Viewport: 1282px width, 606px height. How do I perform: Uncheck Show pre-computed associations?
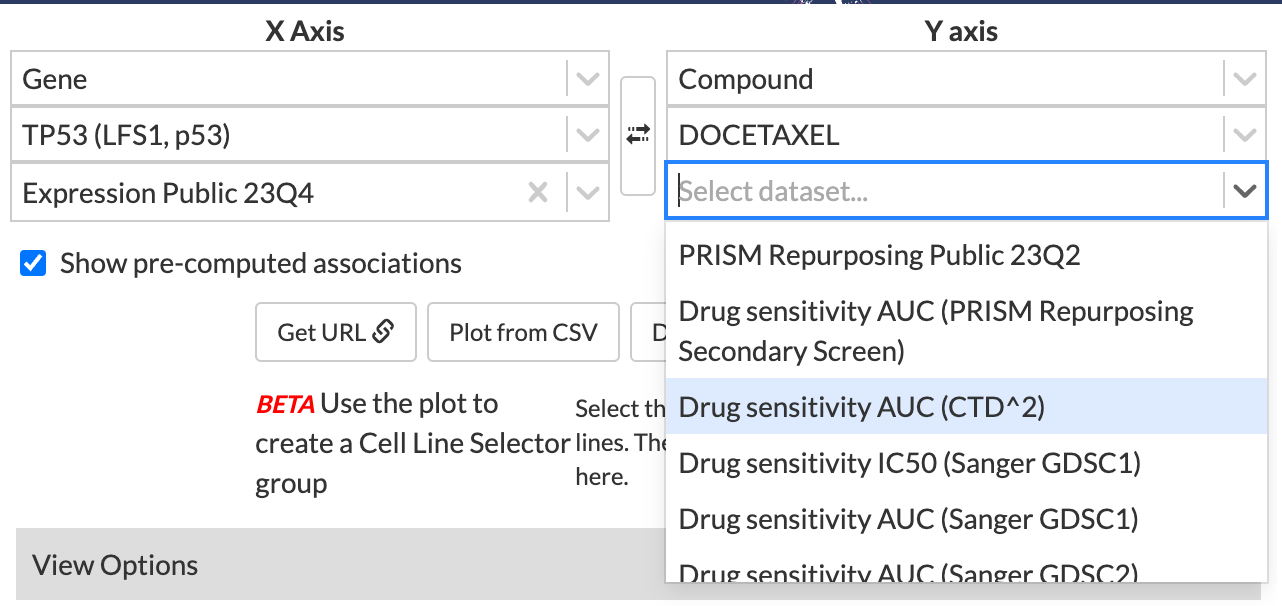pyautogui.click(x=34, y=264)
